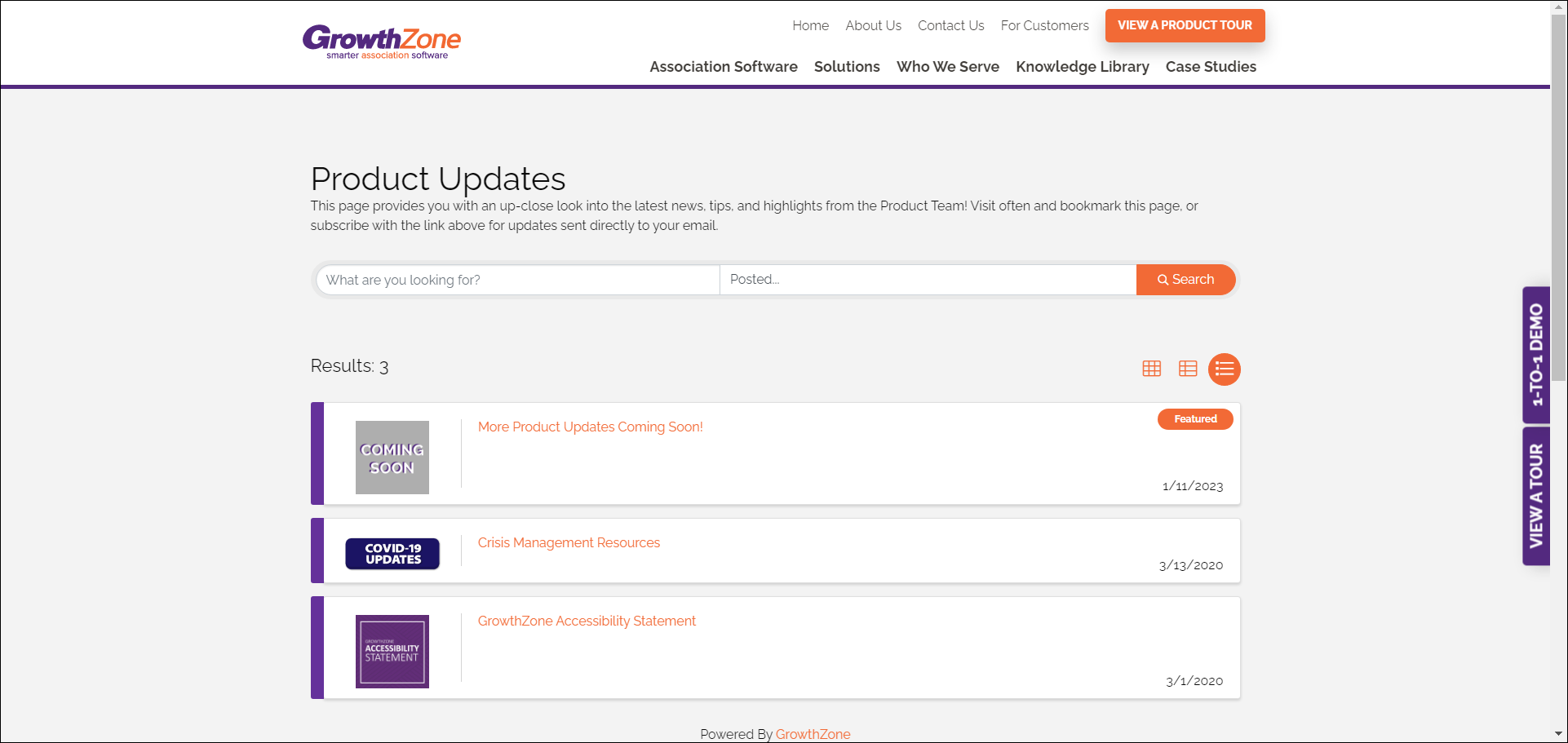Image resolution: width=1568 pixels, height=743 pixels.
Task: Click the Posted date filter field
Action: point(926,279)
